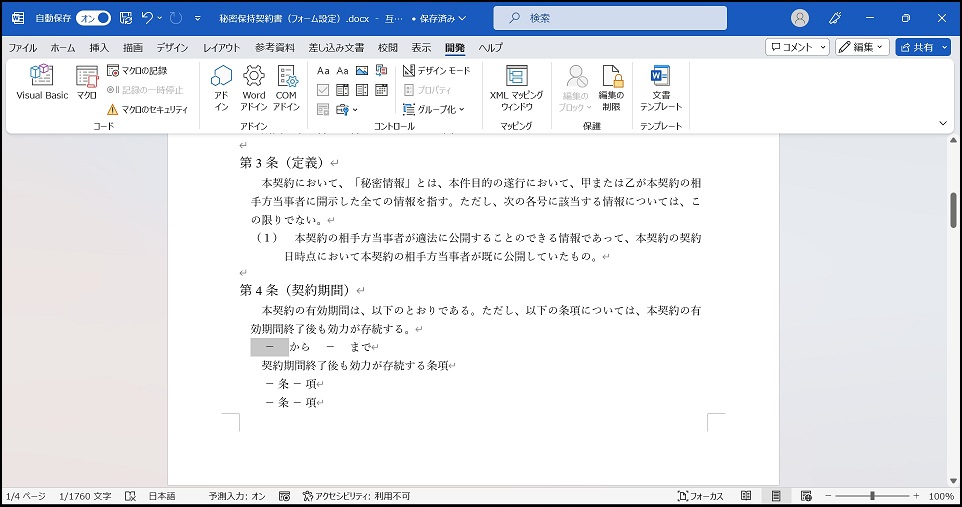The height and width of the screenshot is (507, 962).
Task: Toggle Focus (フォーカス) mode
Action: 701,496
